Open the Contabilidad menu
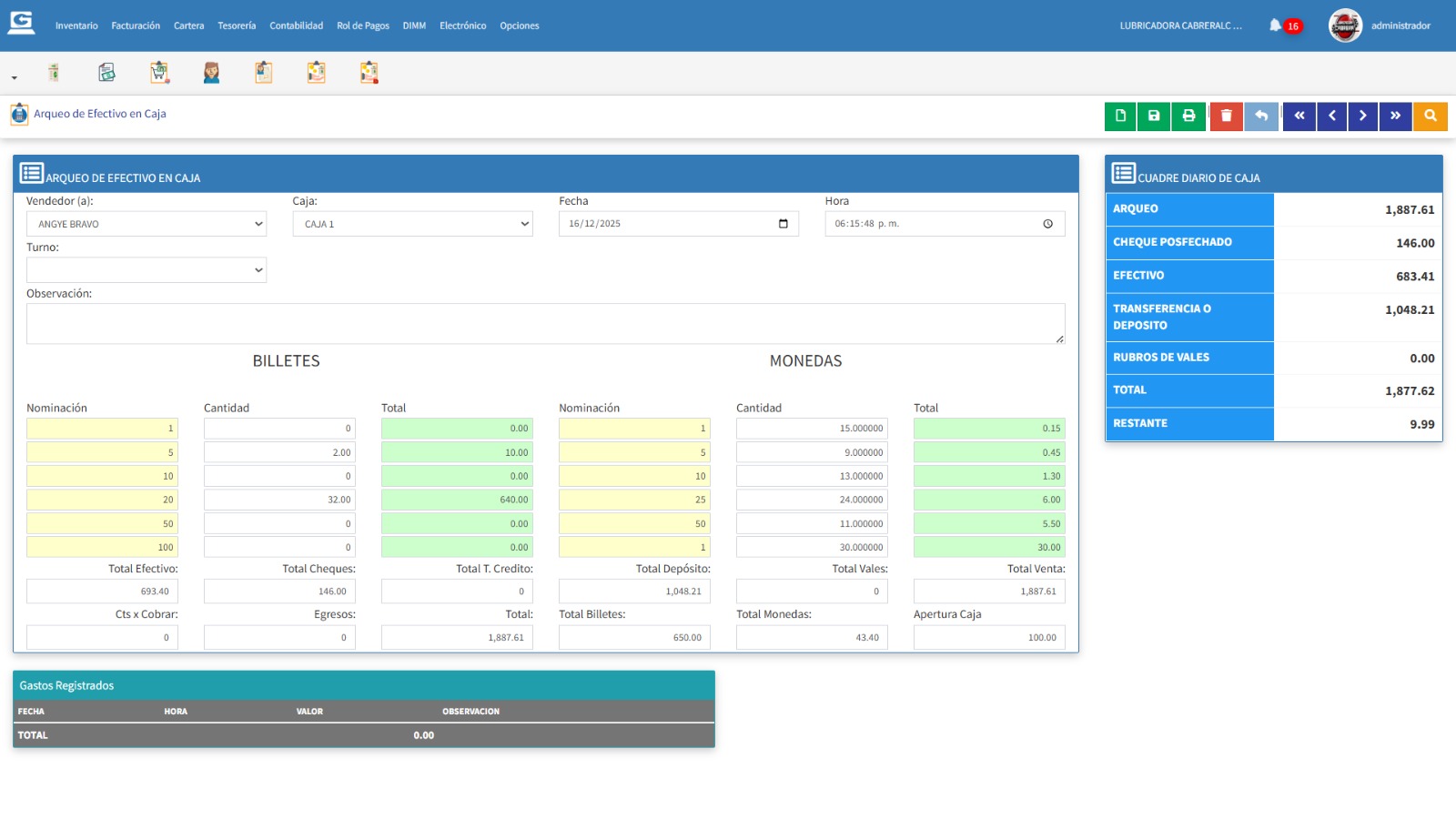Image resolution: width=1456 pixels, height=819 pixels. [296, 25]
